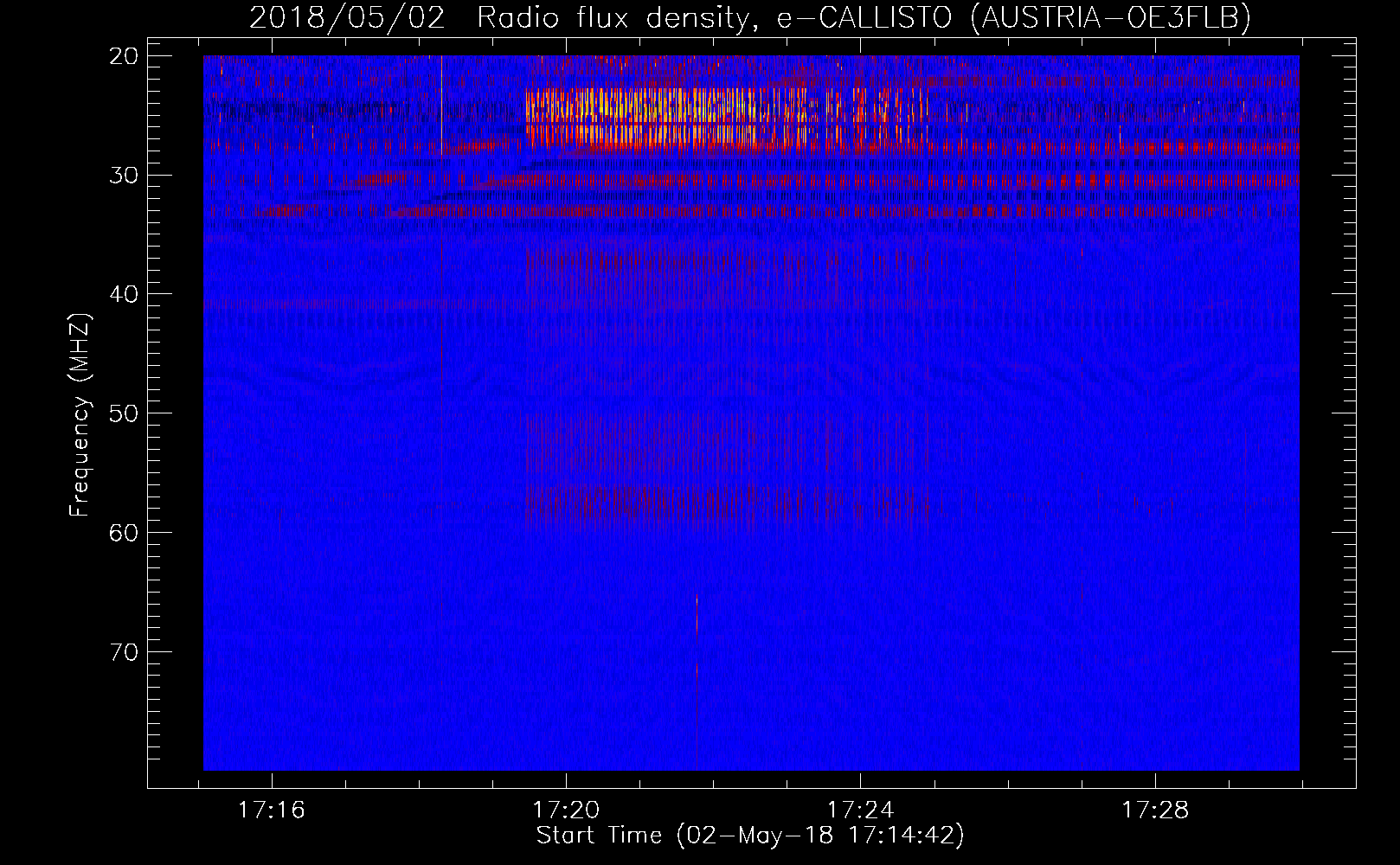Screen dimensions: 1400x865
Task: Click the 30 frequency tick label
Action: (x=124, y=176)
